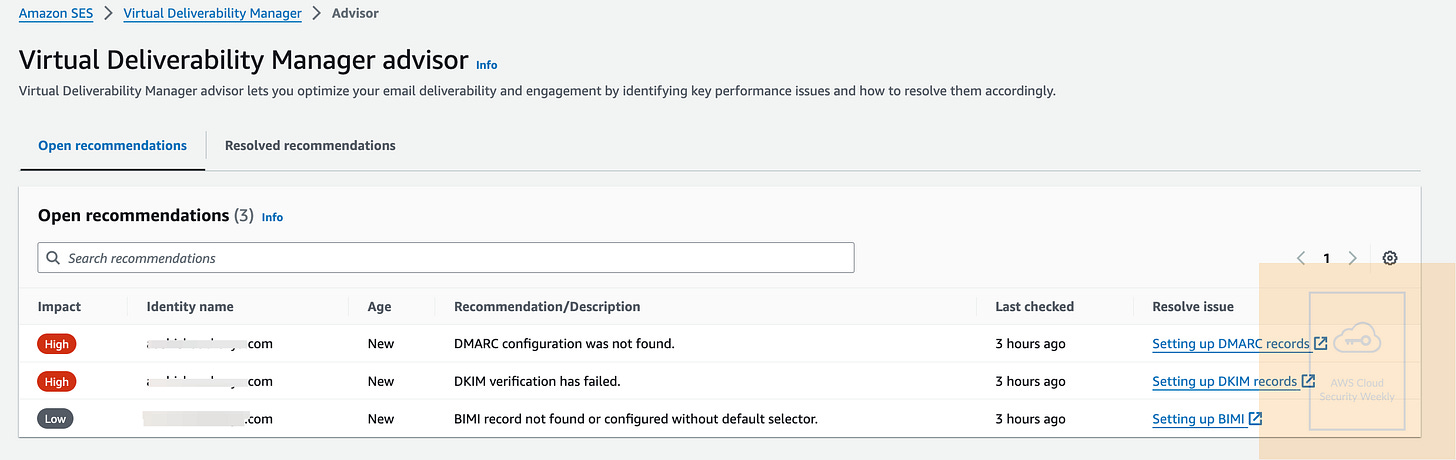Go to the previous page arrow

tap(1301, 258)
